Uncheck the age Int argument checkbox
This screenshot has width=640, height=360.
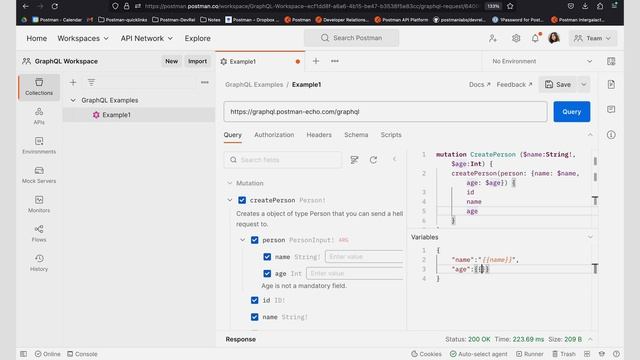click(x=267, y=273)
